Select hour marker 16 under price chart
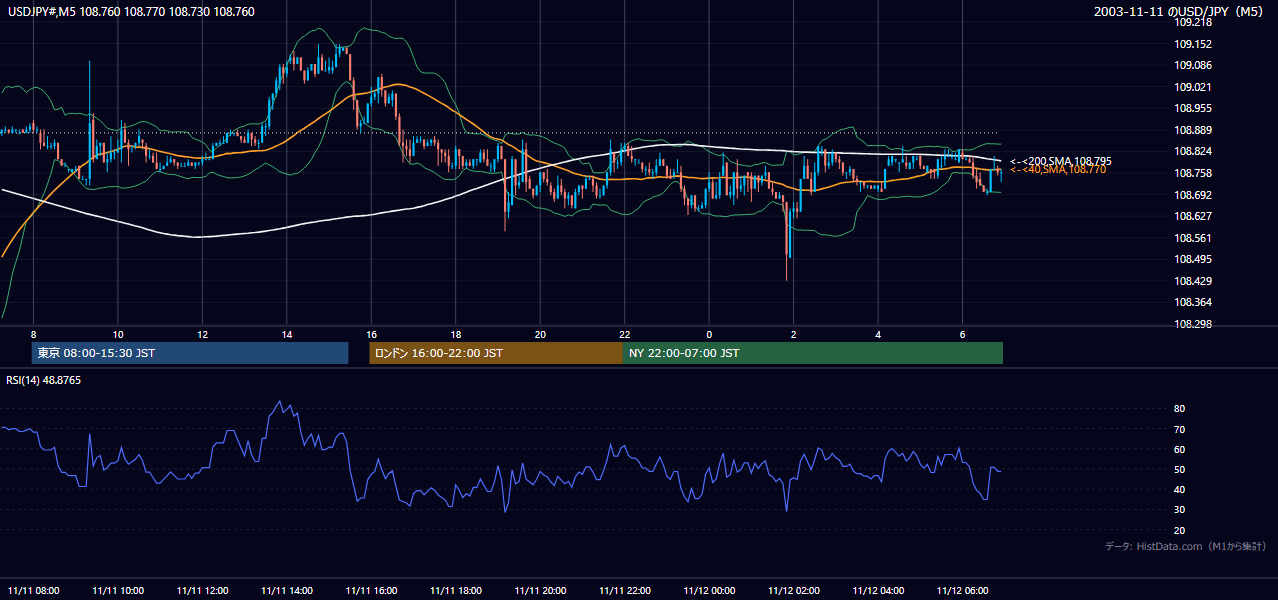This screenshot has width=1278, height=600. 371,334
